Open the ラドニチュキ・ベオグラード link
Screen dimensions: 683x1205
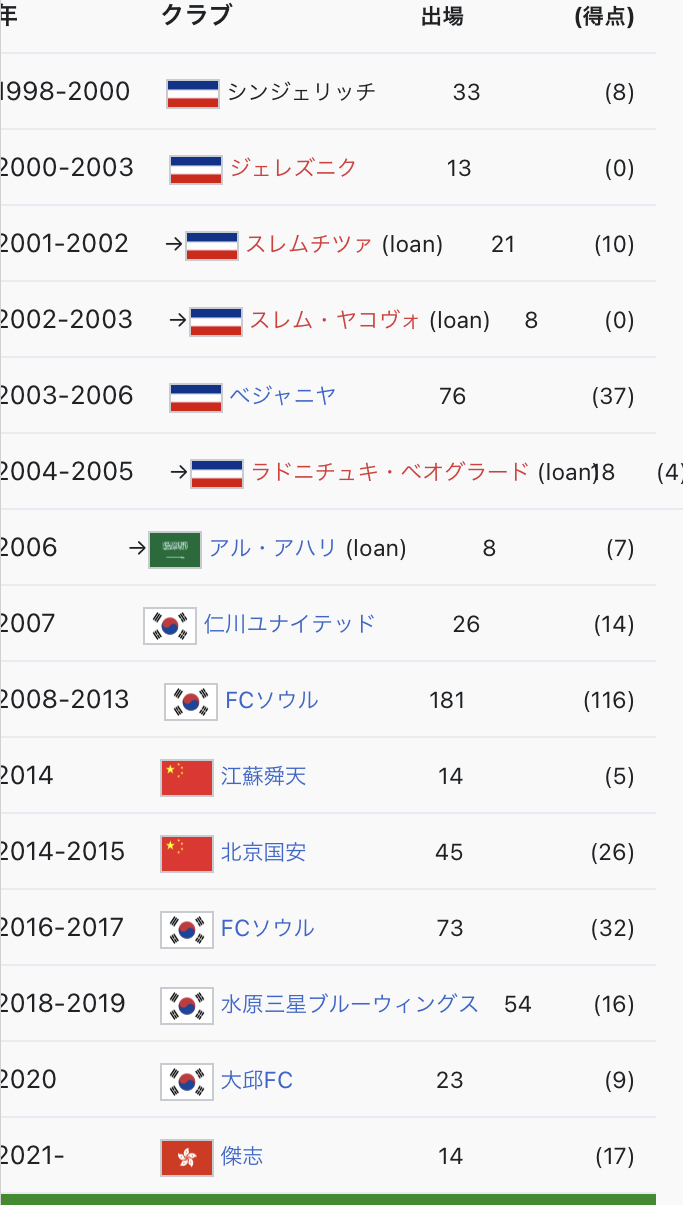pyautogui.click(x=390, y=472)
